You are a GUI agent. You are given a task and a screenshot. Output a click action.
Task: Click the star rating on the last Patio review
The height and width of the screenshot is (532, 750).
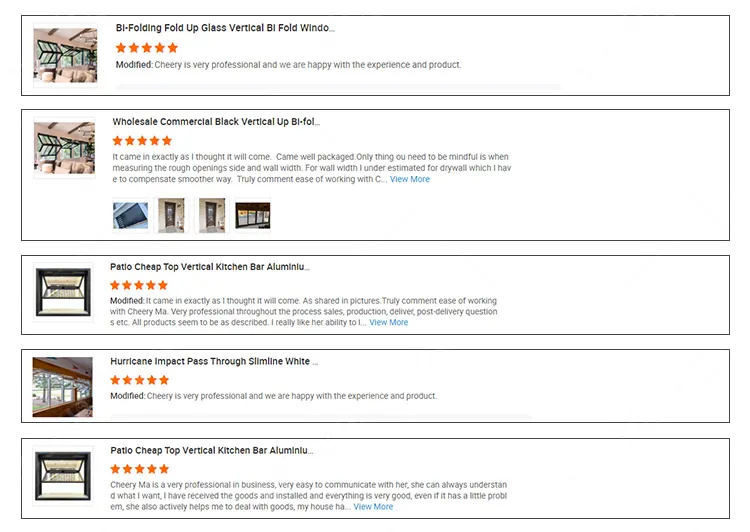coord(139,469)
